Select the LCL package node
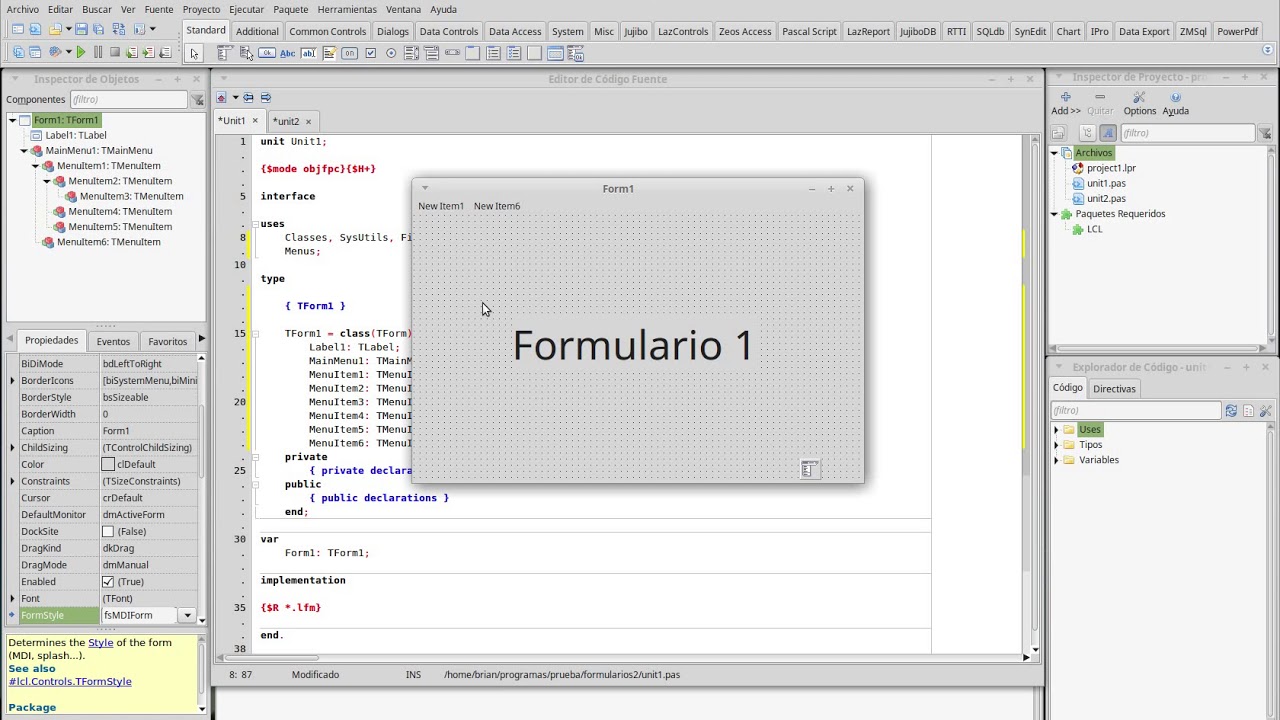 1094,229
